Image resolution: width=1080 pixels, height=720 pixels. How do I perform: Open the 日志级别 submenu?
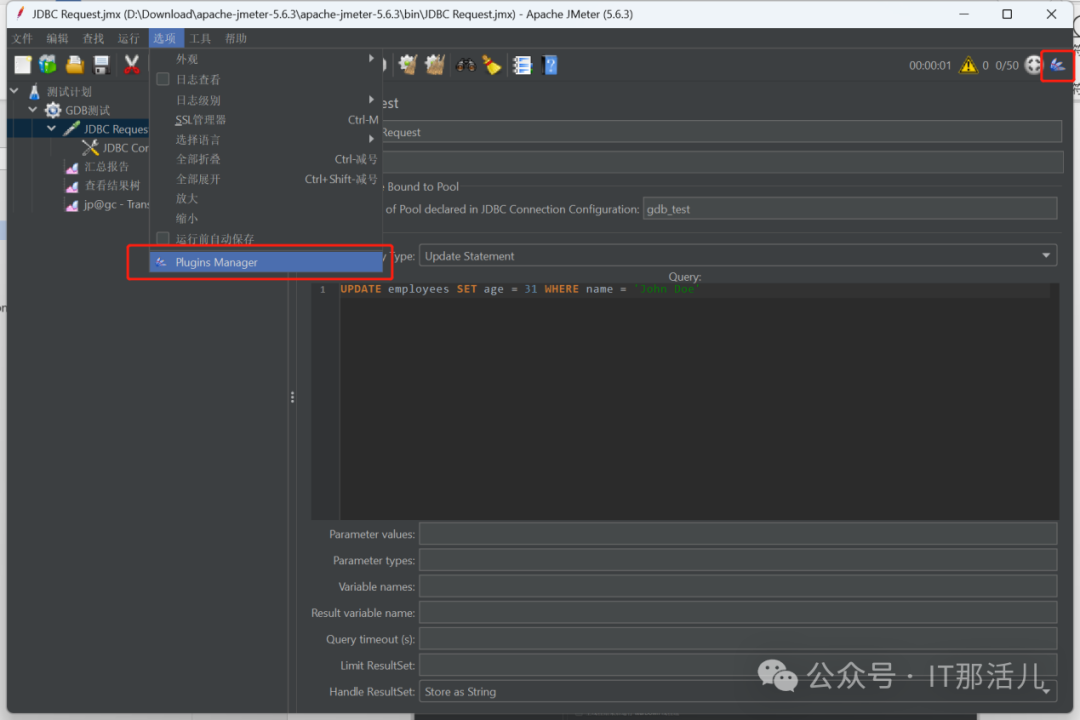point(265,100)
